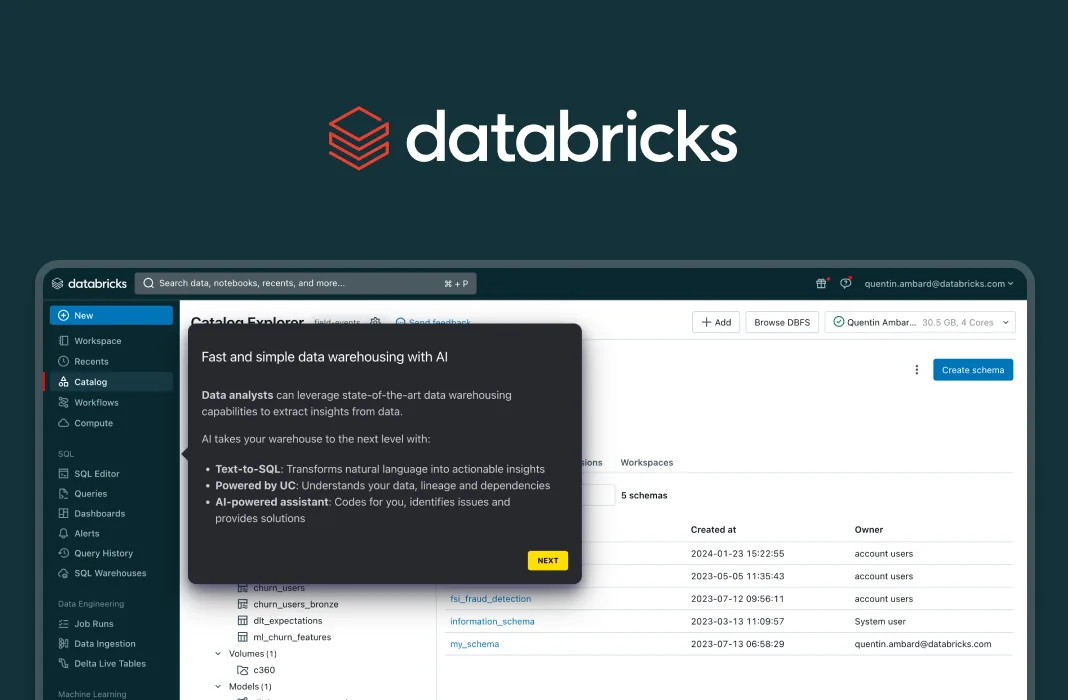Click the Owner column header
1068x700 pixels.
pos(868,530)
